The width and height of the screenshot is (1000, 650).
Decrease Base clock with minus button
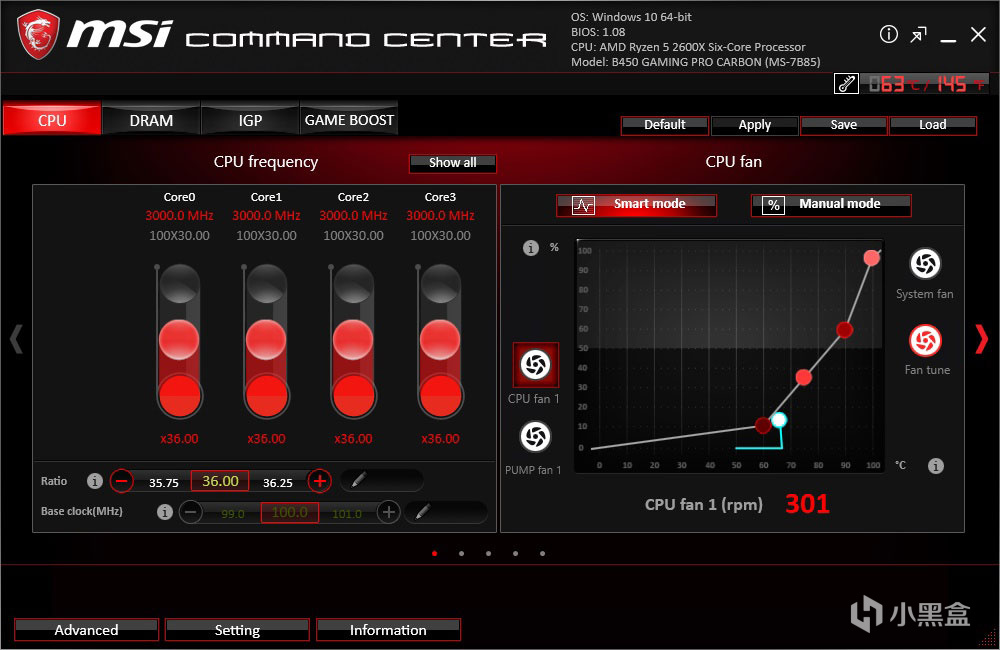(190, 512)
